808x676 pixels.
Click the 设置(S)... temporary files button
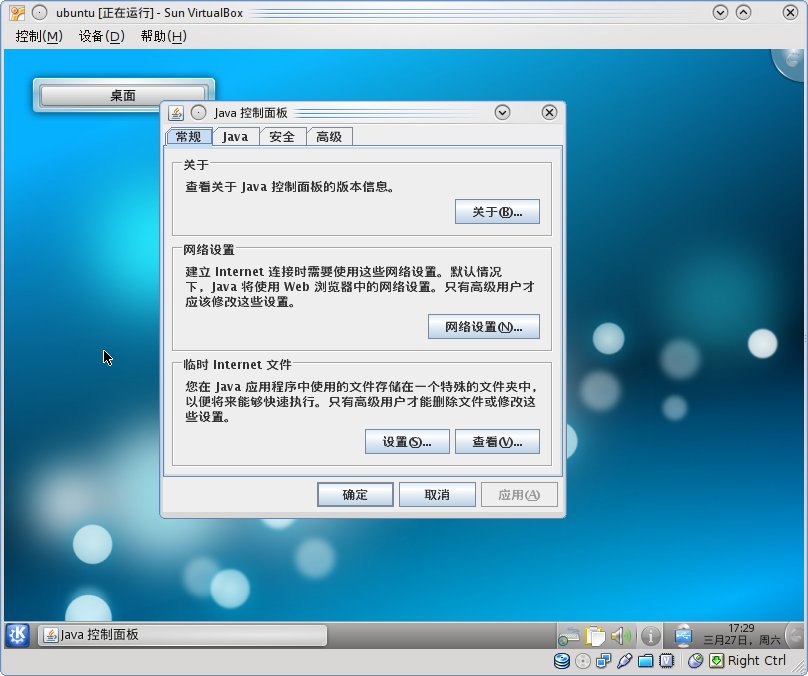(x=407, y=442)
